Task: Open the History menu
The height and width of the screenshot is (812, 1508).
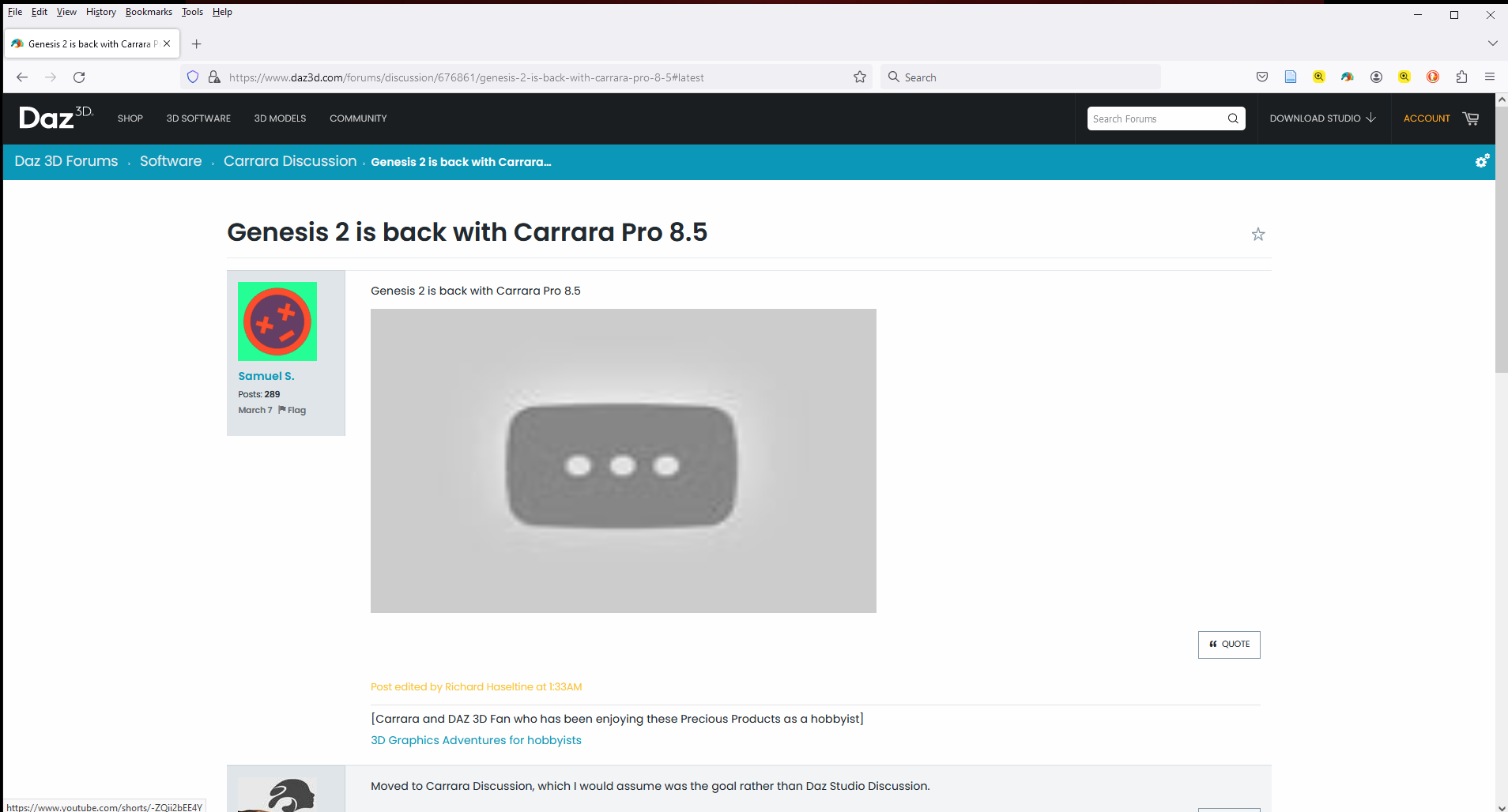Action: [x=101, y=12]
